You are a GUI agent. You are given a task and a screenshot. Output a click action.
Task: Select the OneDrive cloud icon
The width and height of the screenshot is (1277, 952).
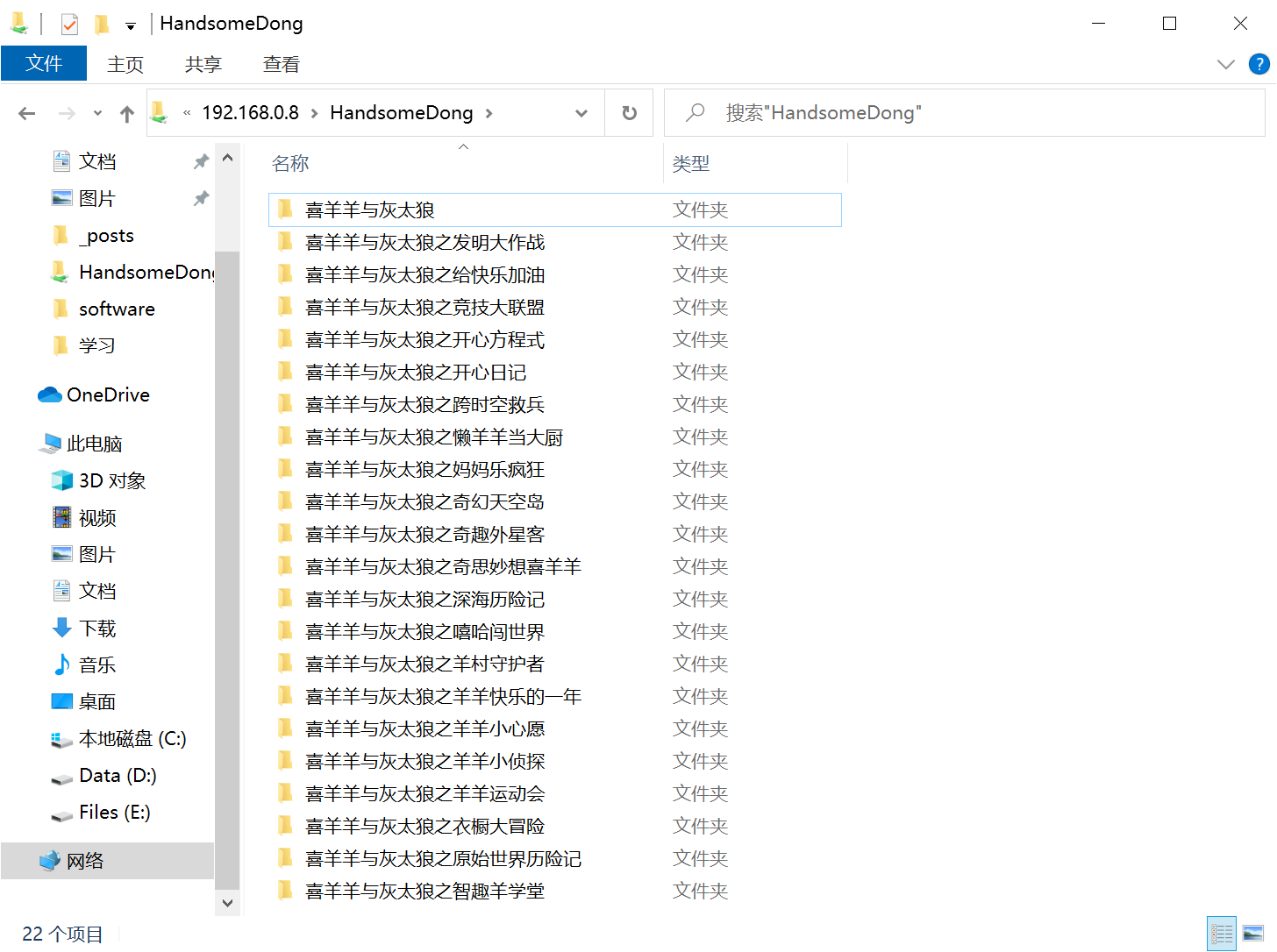tap(49, 395)
